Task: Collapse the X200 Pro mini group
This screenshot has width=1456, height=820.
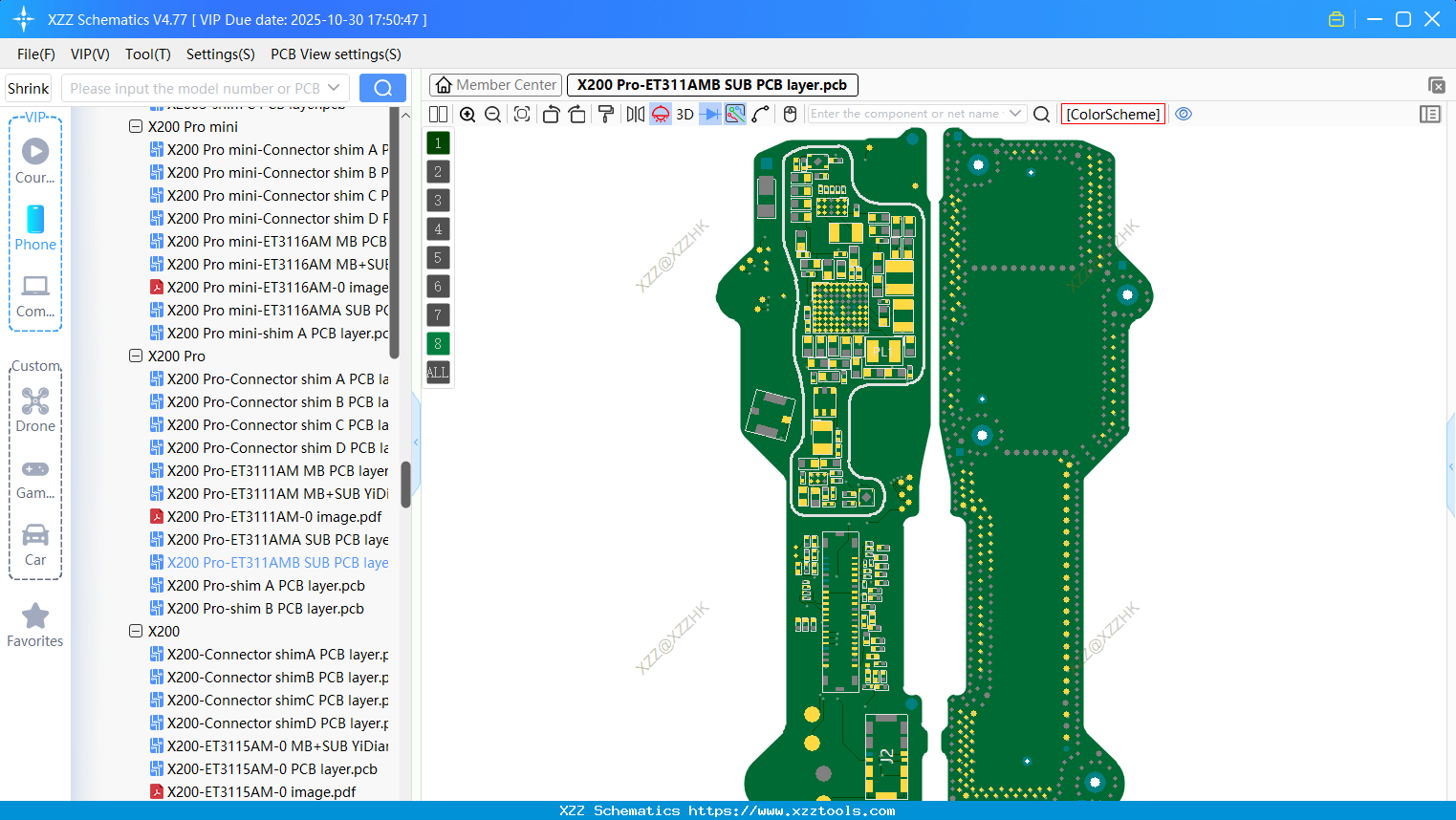Action: [135, 126]
